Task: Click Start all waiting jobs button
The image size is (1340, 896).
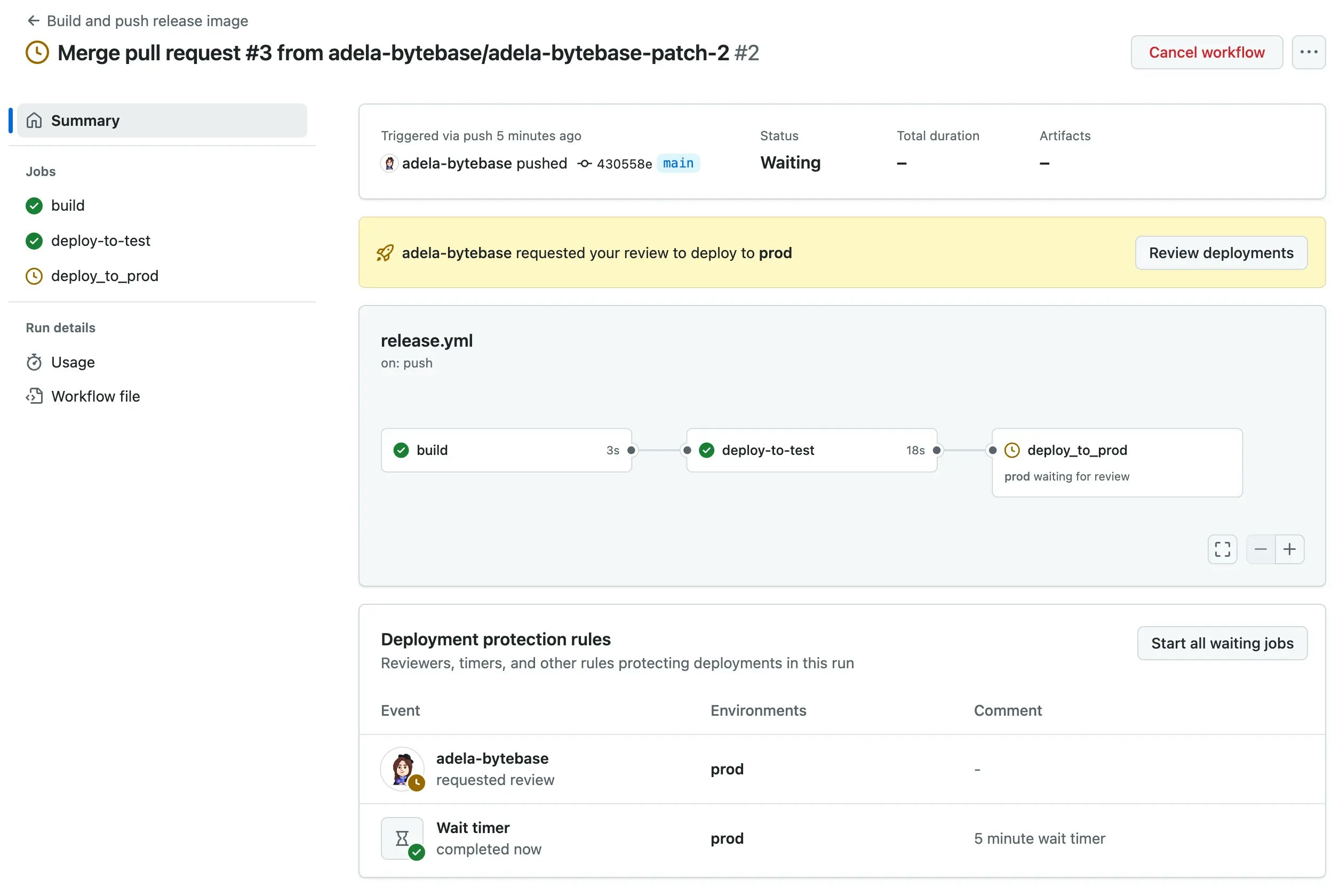Action: tap(1221, 643)
